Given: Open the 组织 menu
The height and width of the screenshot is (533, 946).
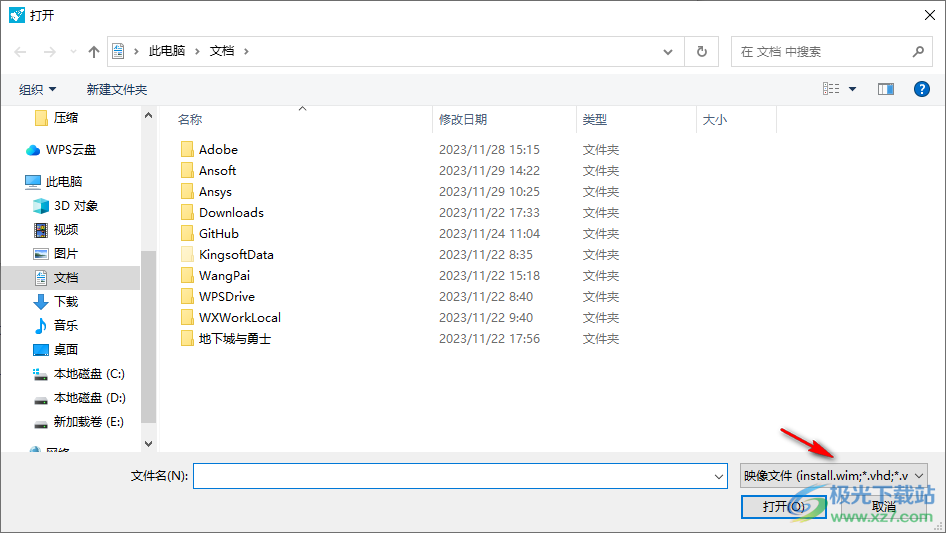Looking at the screenshot, I should click(37, 89).
